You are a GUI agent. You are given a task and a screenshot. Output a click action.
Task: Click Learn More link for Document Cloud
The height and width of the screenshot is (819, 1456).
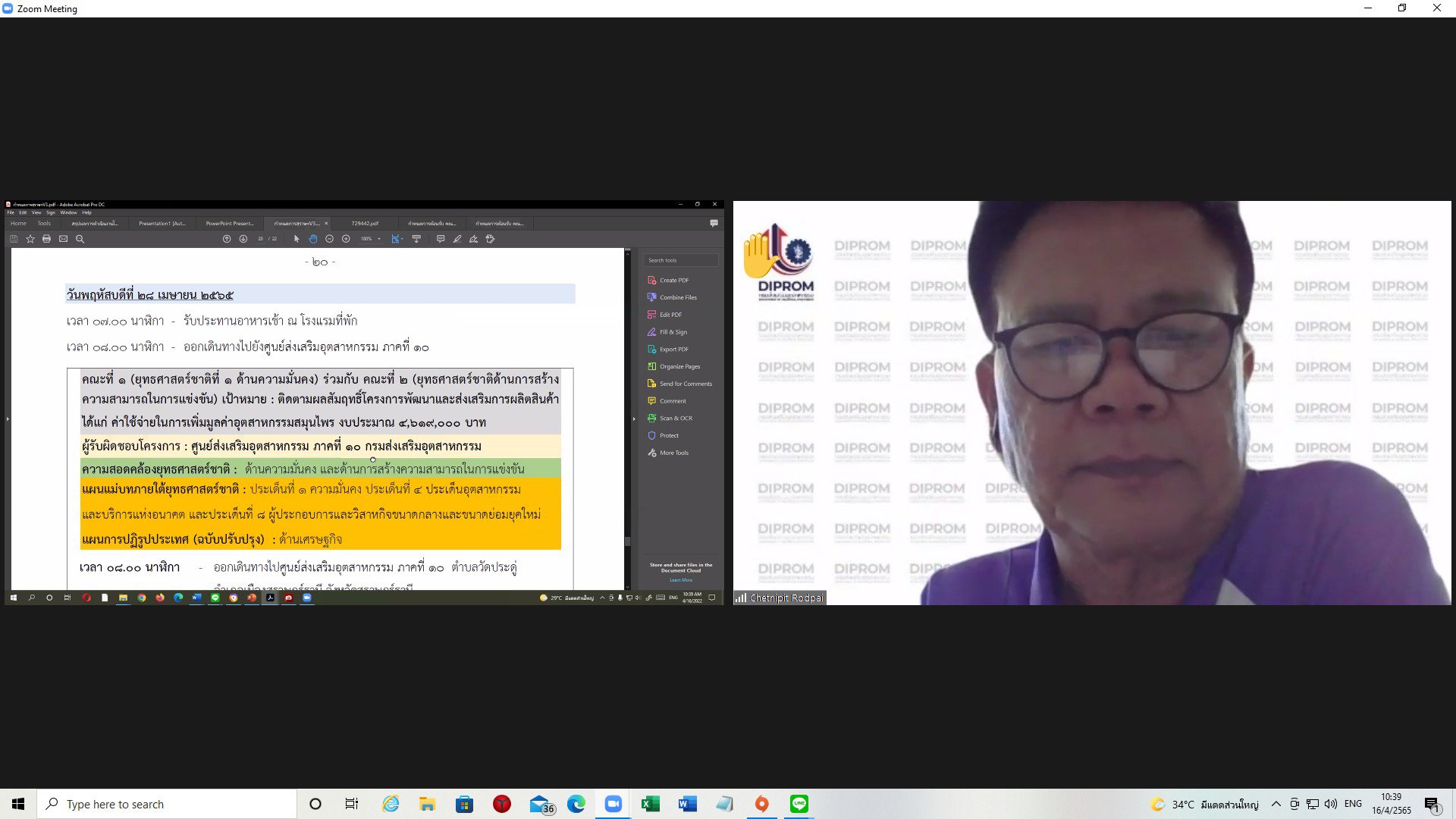(681, 580)
